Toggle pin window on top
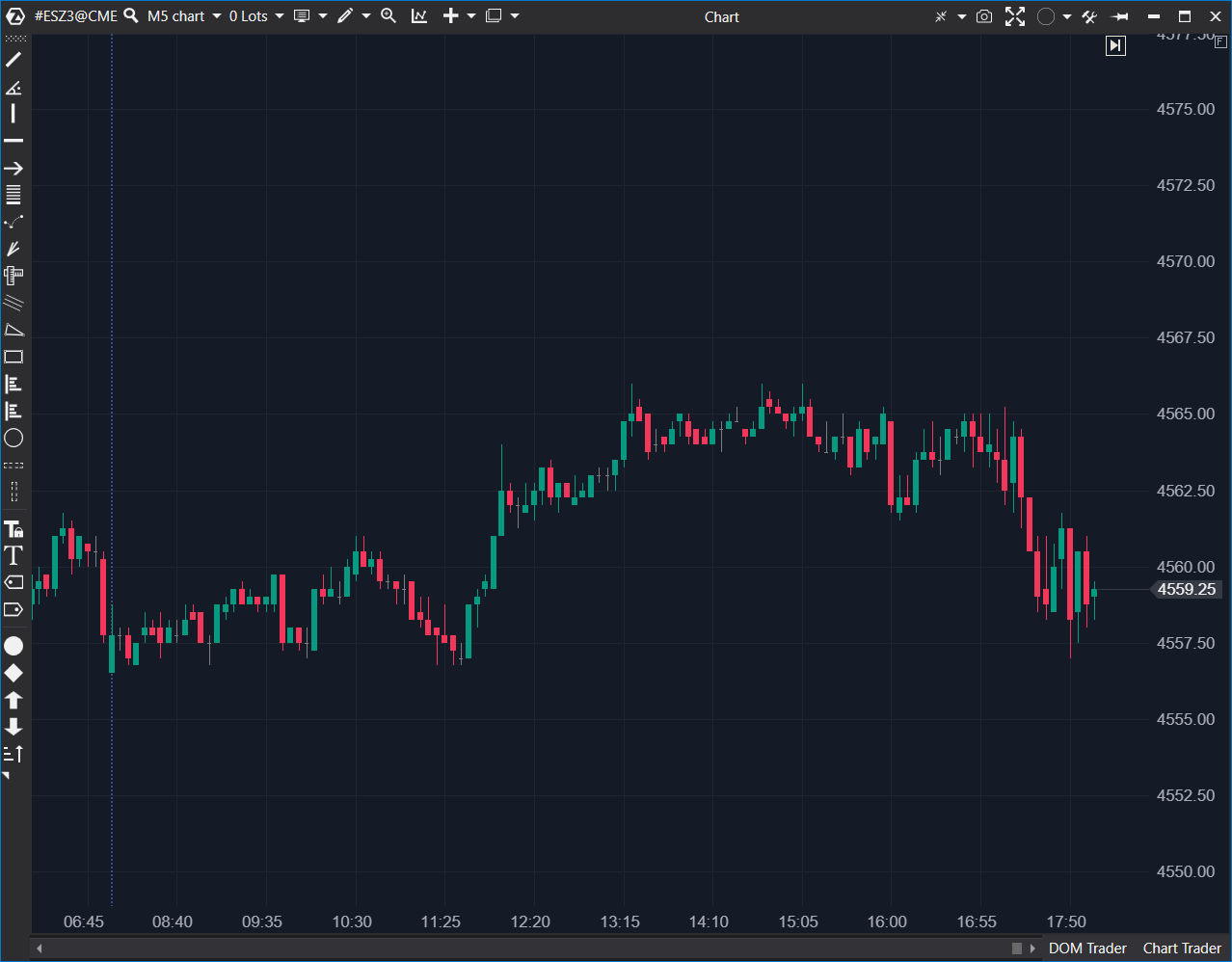1232x962 pixels. pos(1120,16)
